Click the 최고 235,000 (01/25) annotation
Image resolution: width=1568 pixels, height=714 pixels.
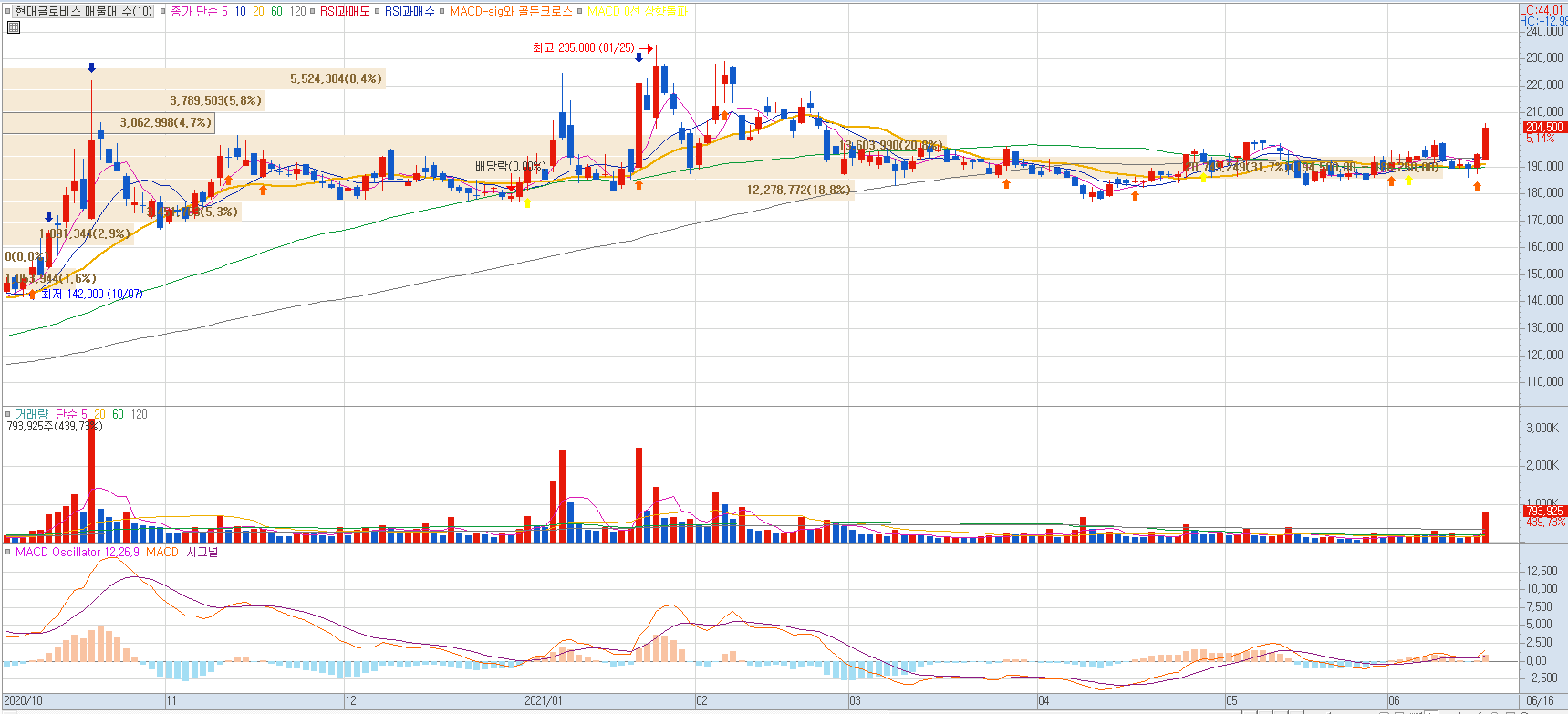[584, 47]
